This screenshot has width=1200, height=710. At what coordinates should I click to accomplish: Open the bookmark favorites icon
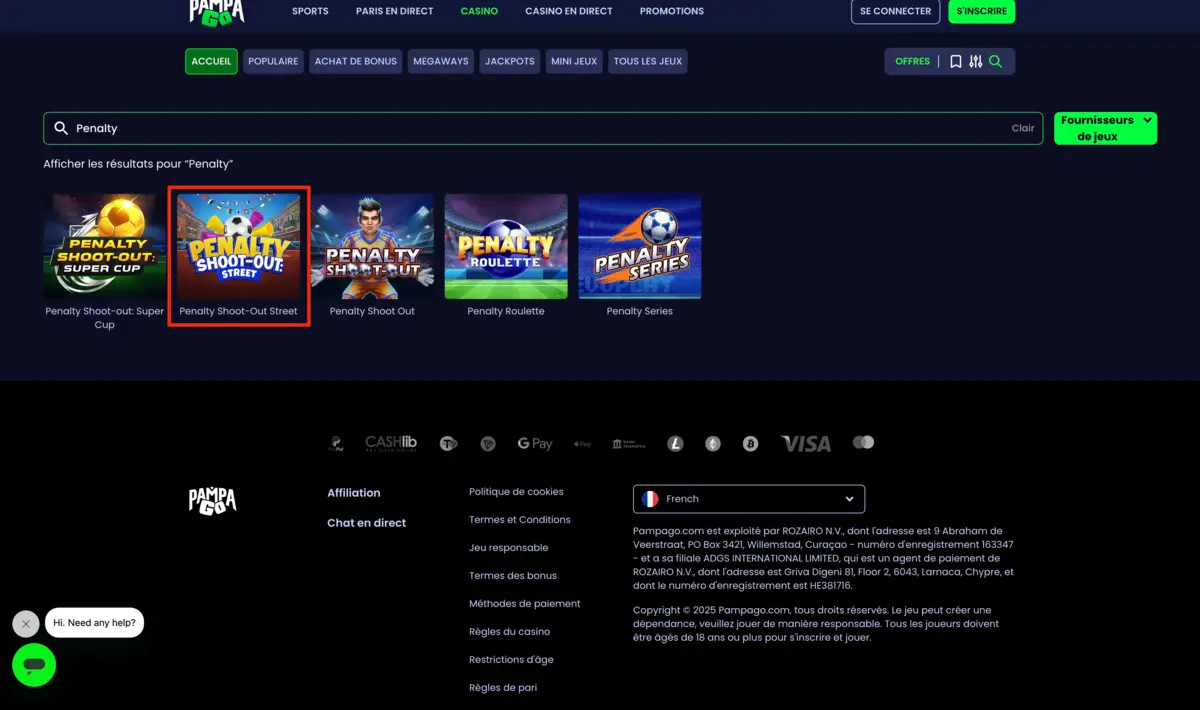[956, 62]
